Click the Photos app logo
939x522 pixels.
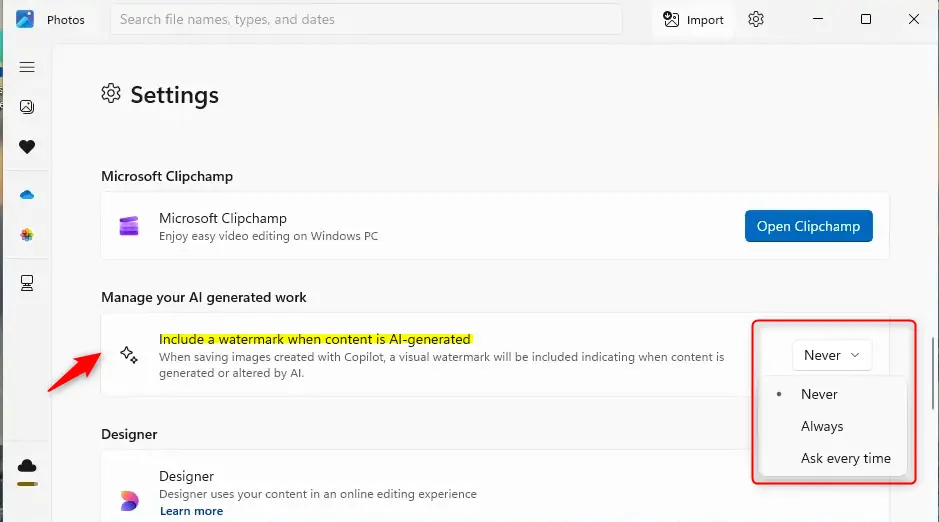[25, 19]
